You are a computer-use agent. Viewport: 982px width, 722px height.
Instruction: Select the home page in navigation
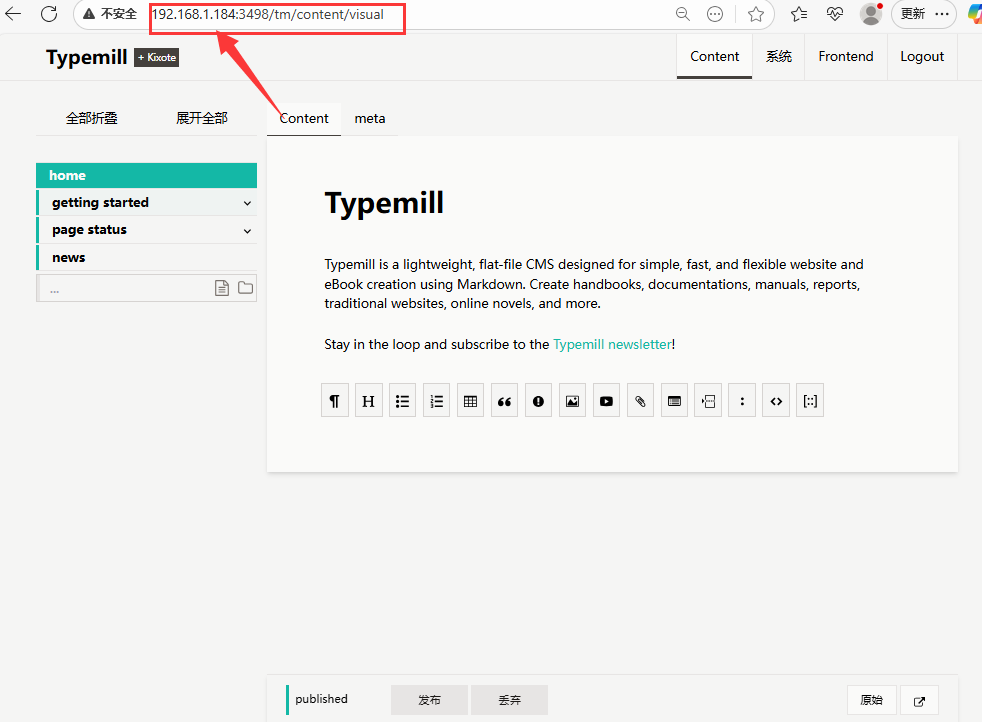(x=147, y=175)
